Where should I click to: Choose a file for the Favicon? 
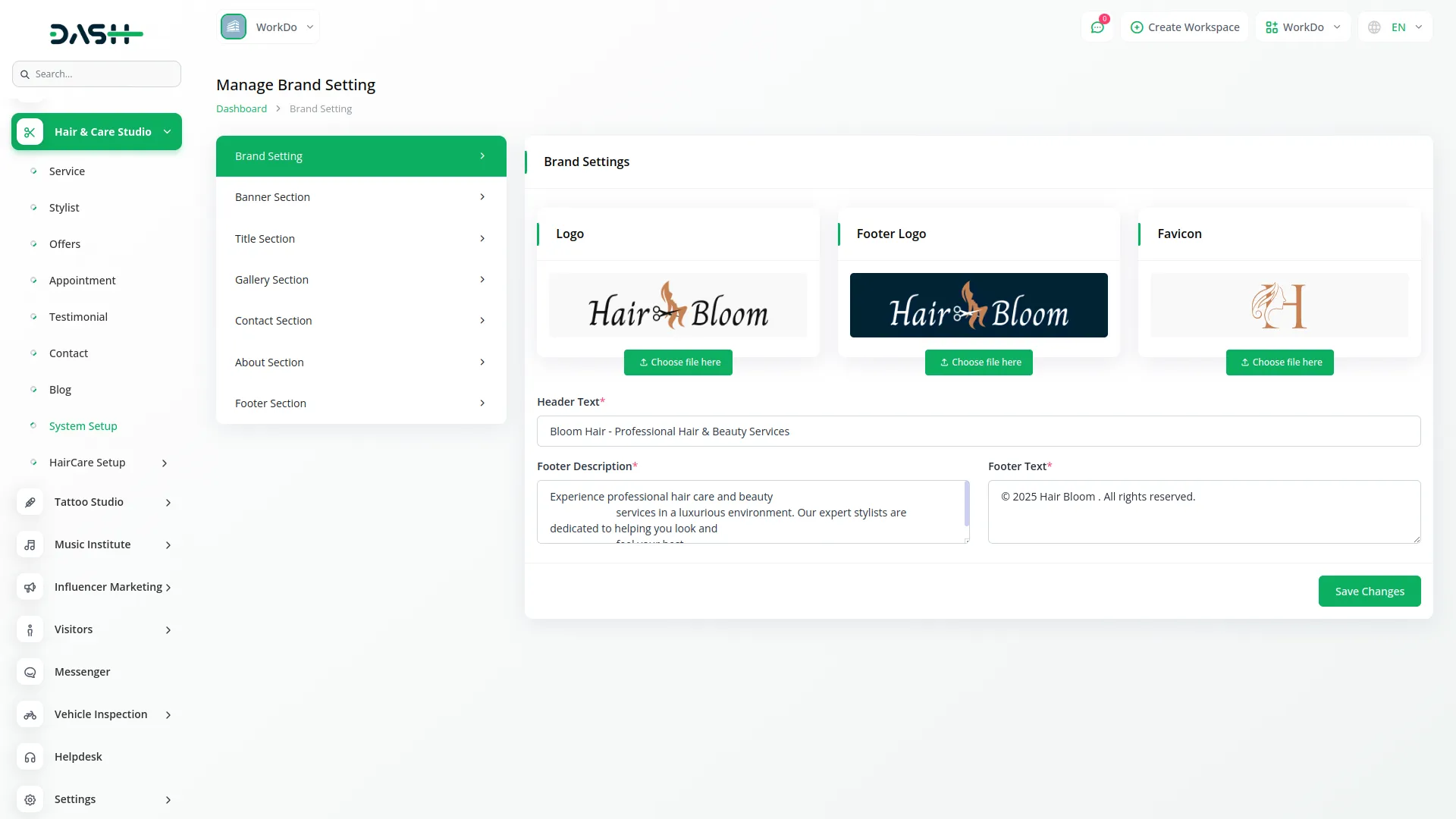[1279, 362]
